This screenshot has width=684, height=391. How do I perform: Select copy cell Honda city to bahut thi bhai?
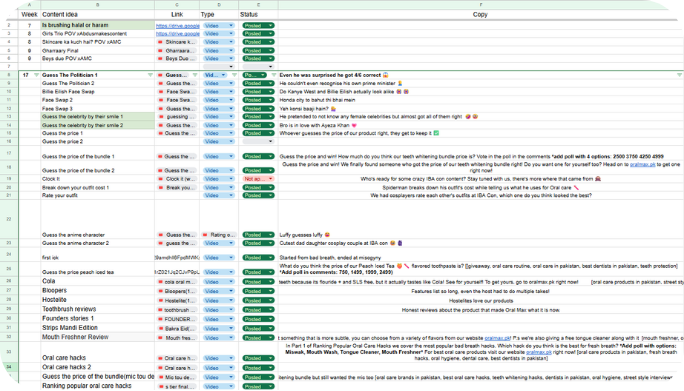click(x=481, y=100)
